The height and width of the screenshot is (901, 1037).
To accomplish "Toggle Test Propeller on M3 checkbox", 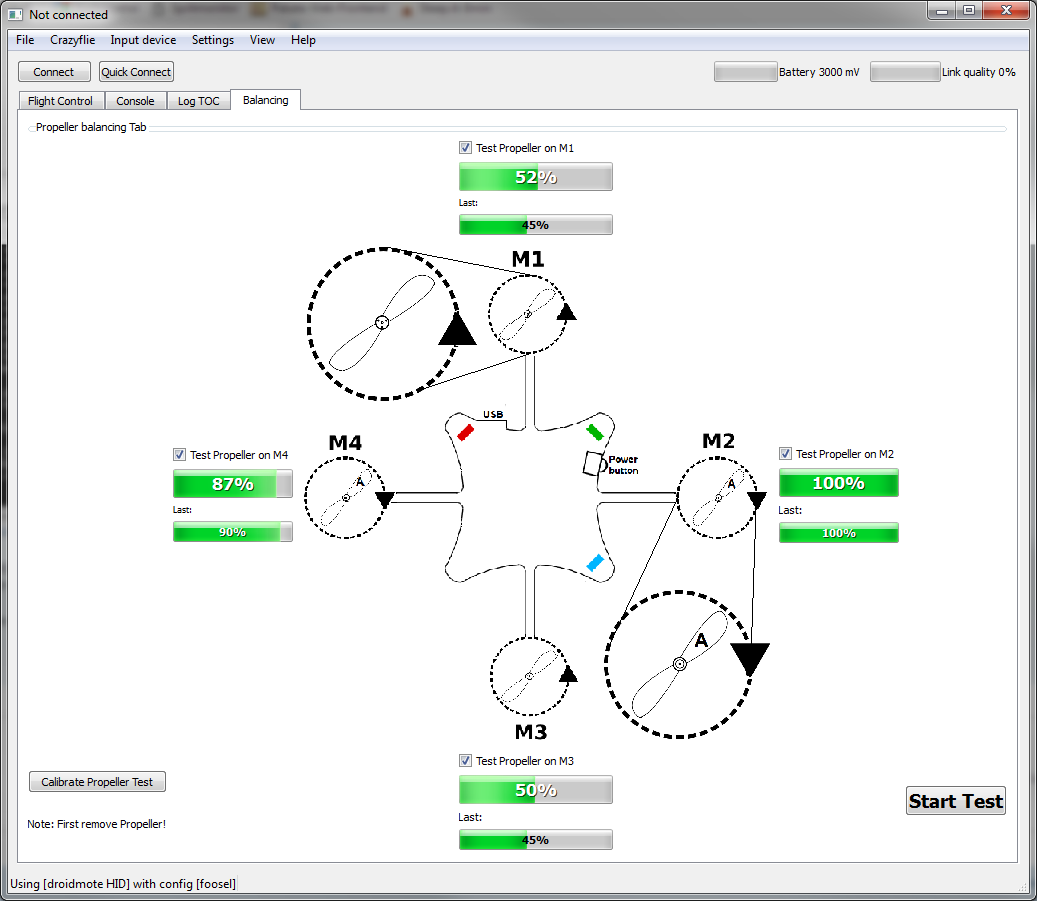I will [465, 761].
